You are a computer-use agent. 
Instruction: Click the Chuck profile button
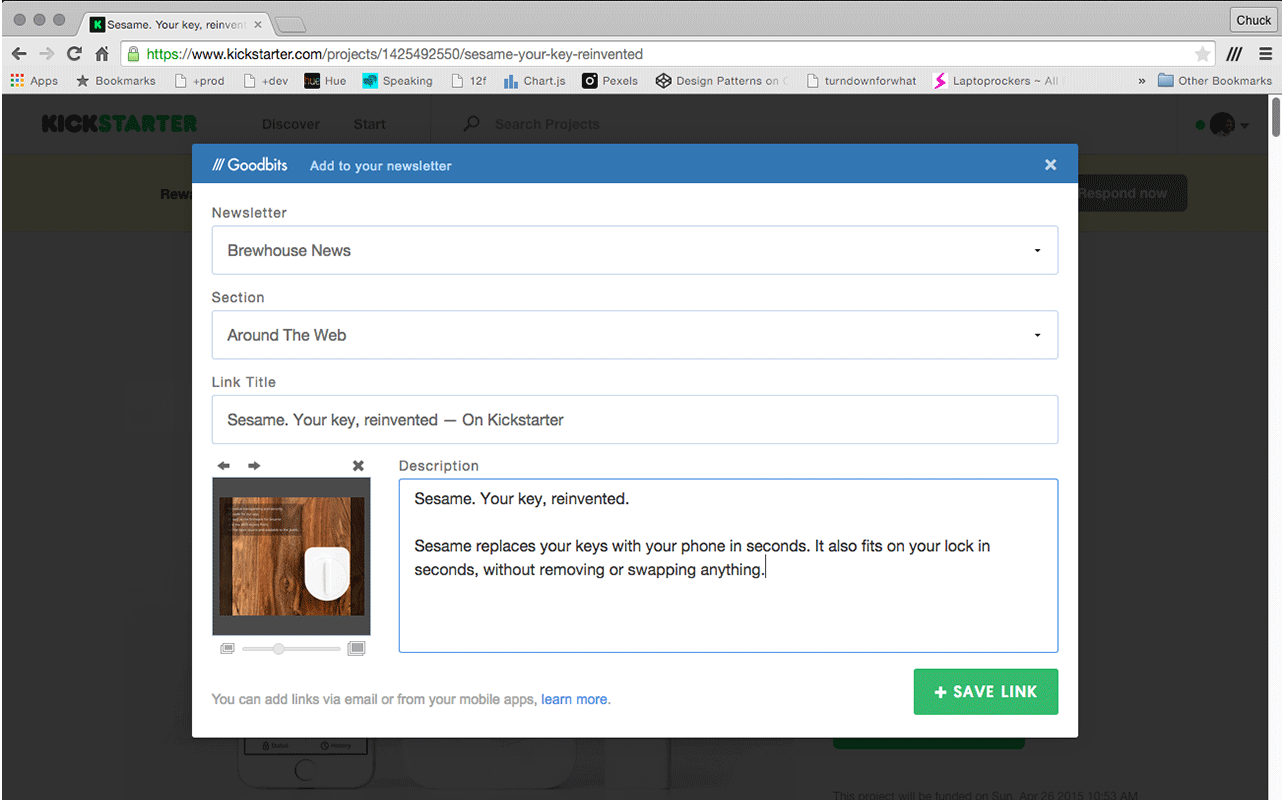pos(1253,20)
